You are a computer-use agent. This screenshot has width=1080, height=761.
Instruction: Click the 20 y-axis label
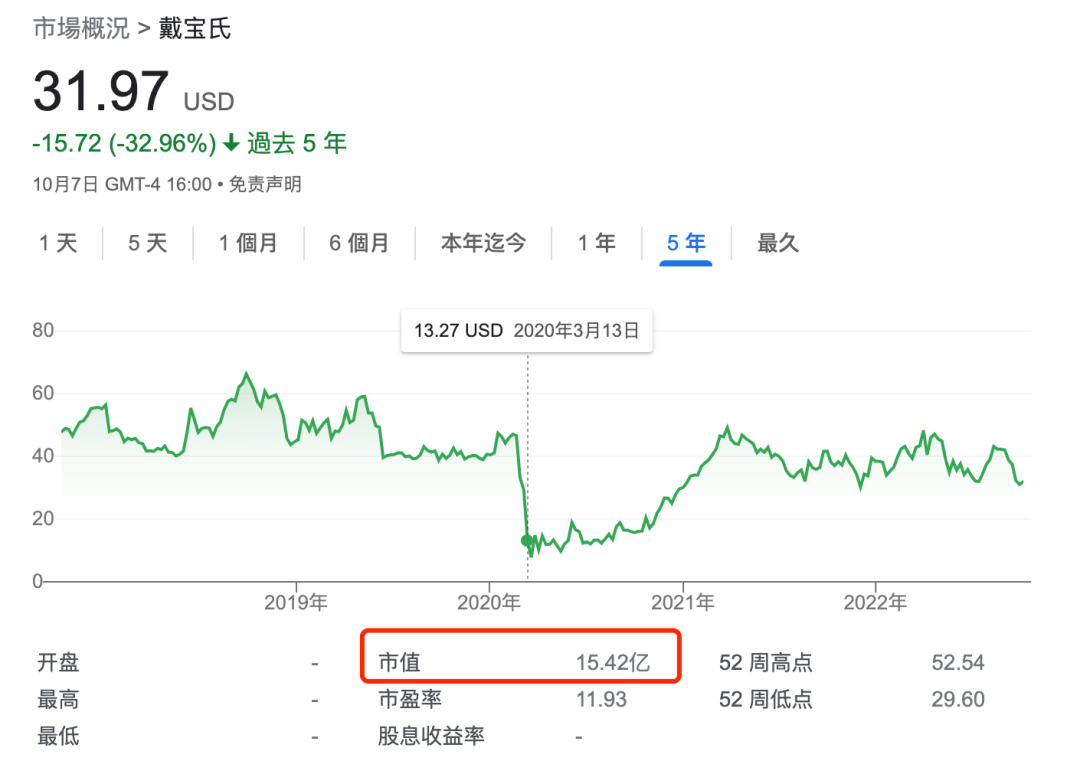[x=43, y=519]
